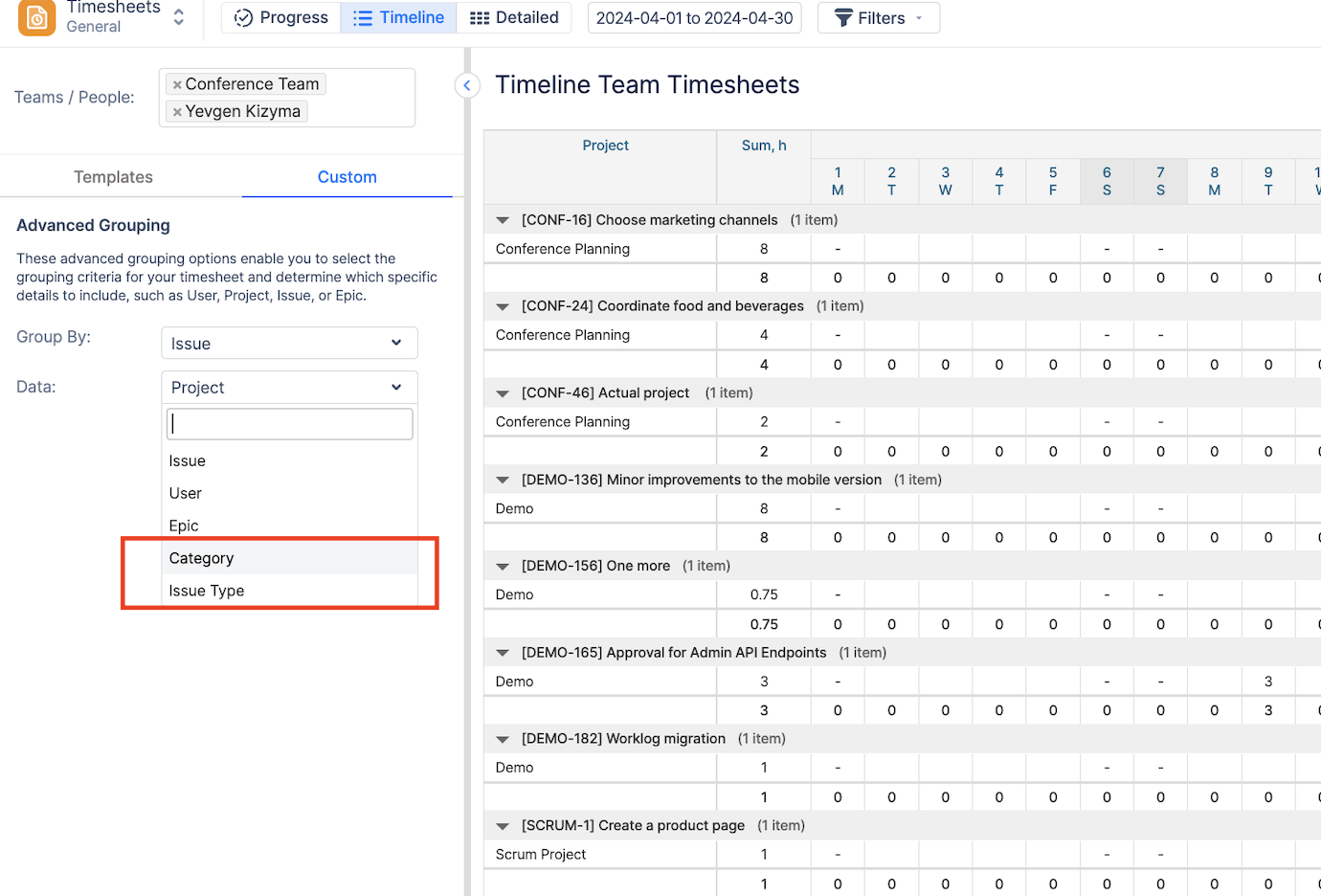Select the Custom tab

tap(347, 177)
